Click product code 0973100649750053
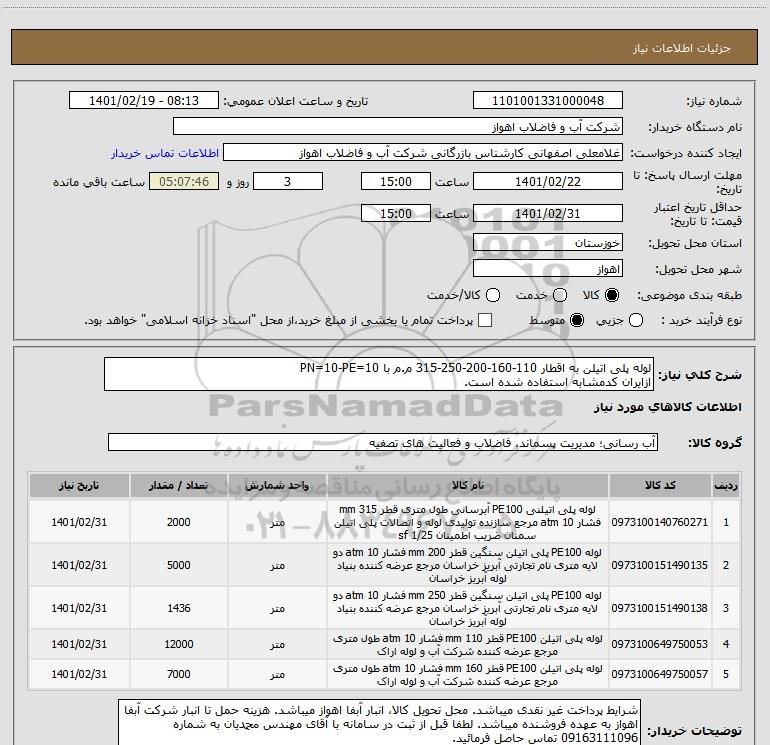 click(660, 644)
